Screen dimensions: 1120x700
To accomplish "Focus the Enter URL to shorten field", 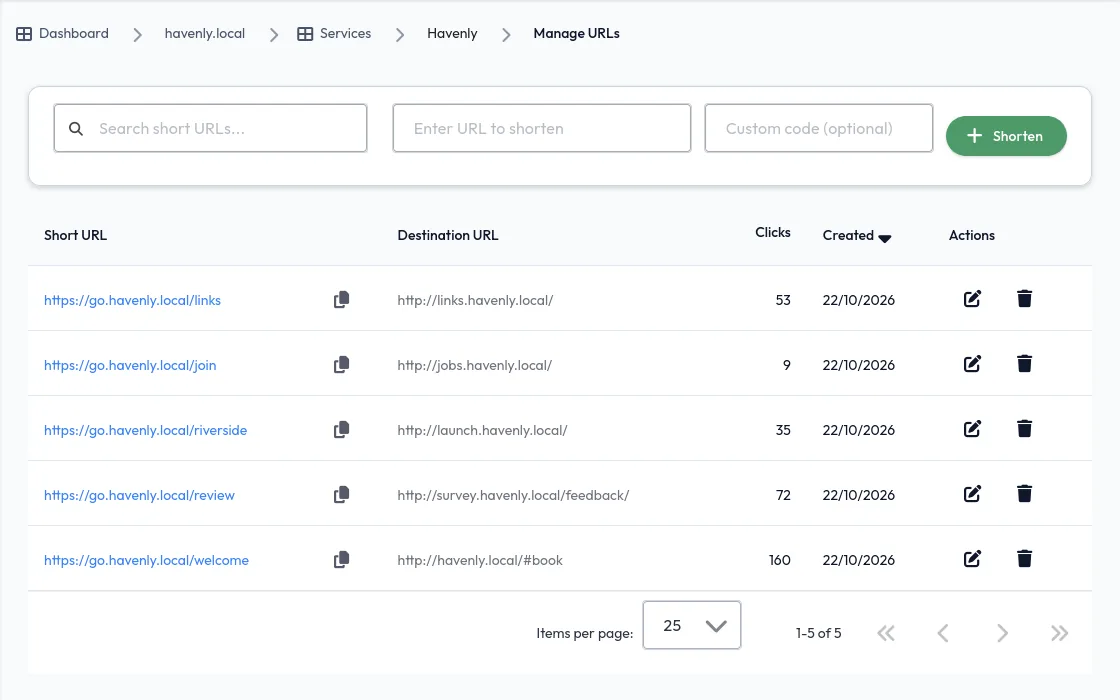I will click(541, 128).
